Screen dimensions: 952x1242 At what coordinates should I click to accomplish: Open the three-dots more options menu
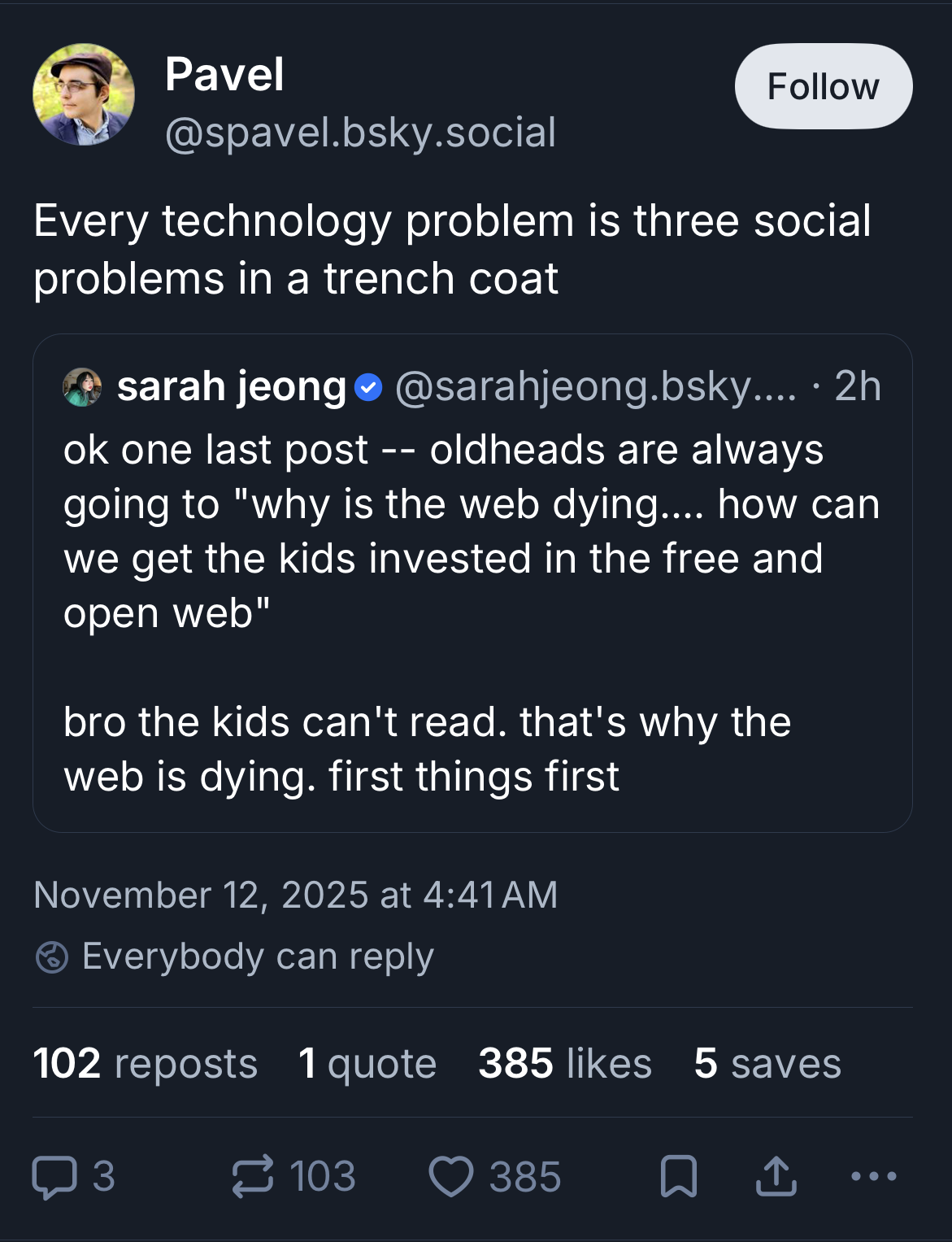[873, 1176]
